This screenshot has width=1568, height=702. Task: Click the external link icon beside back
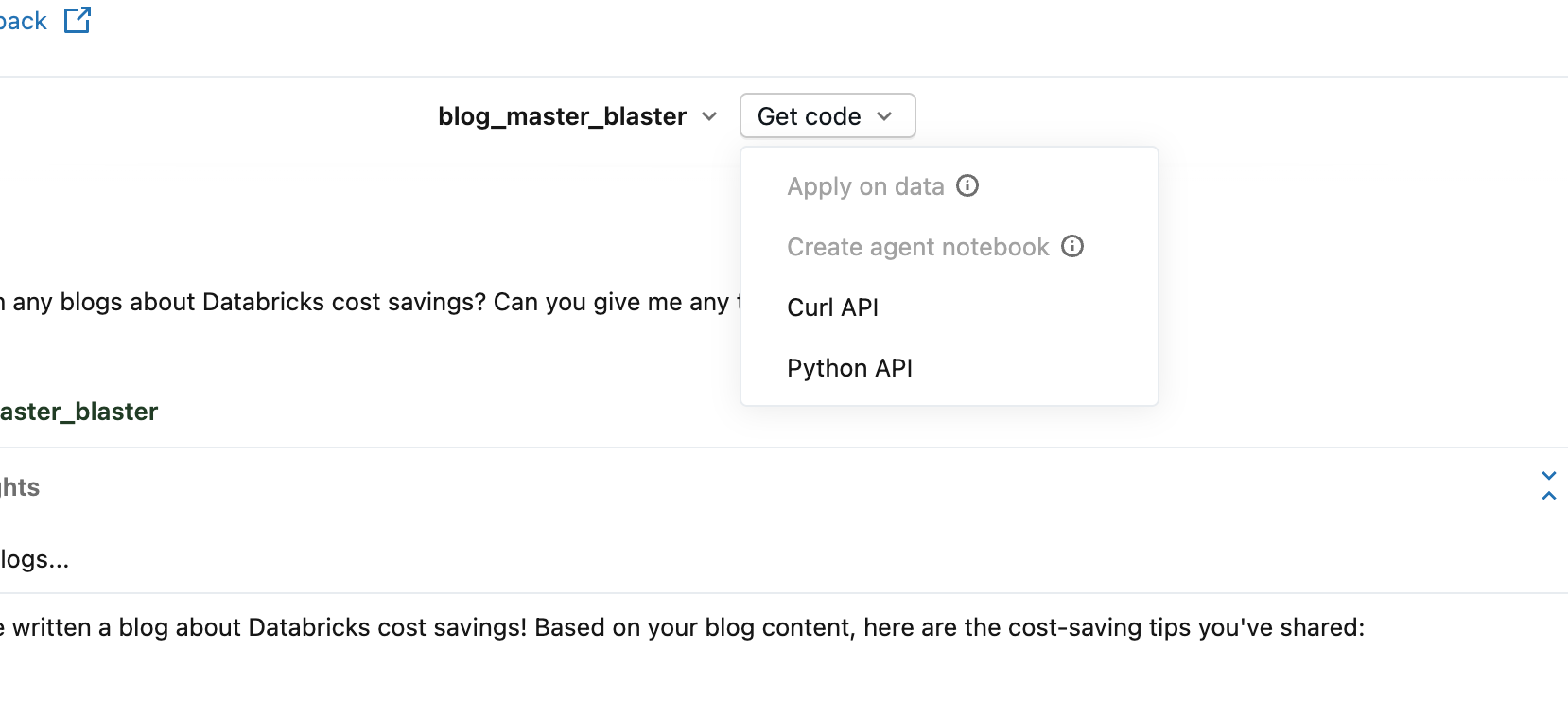[77, 20]
